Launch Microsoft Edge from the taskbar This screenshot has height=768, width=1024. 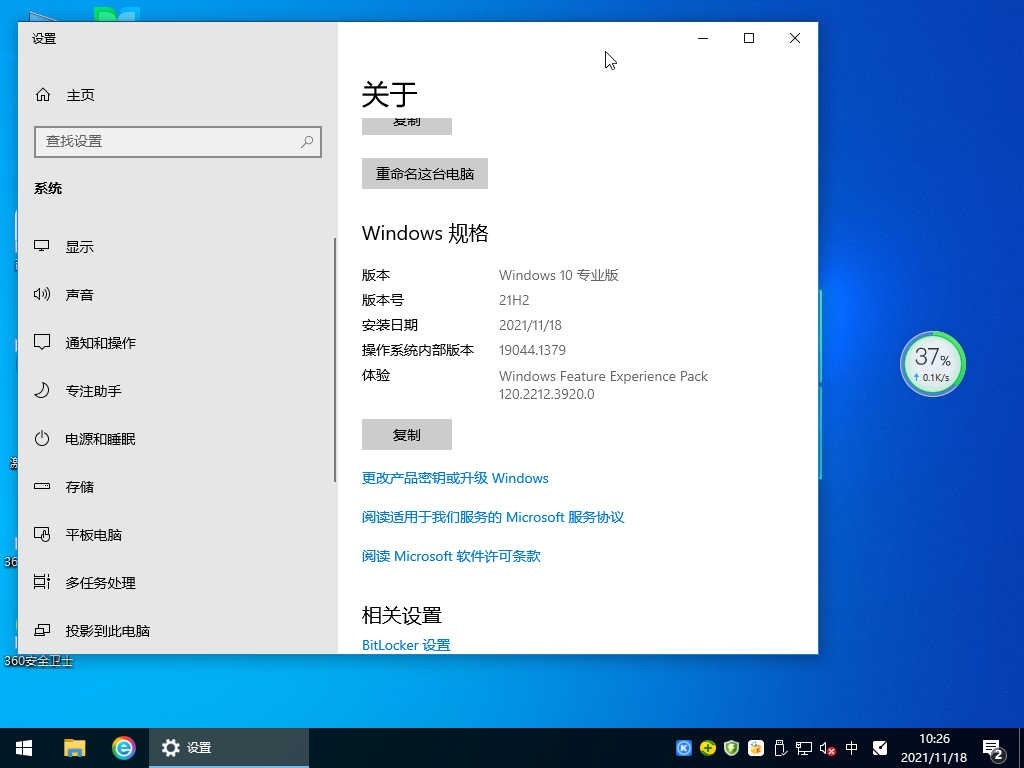coord(123,747)
